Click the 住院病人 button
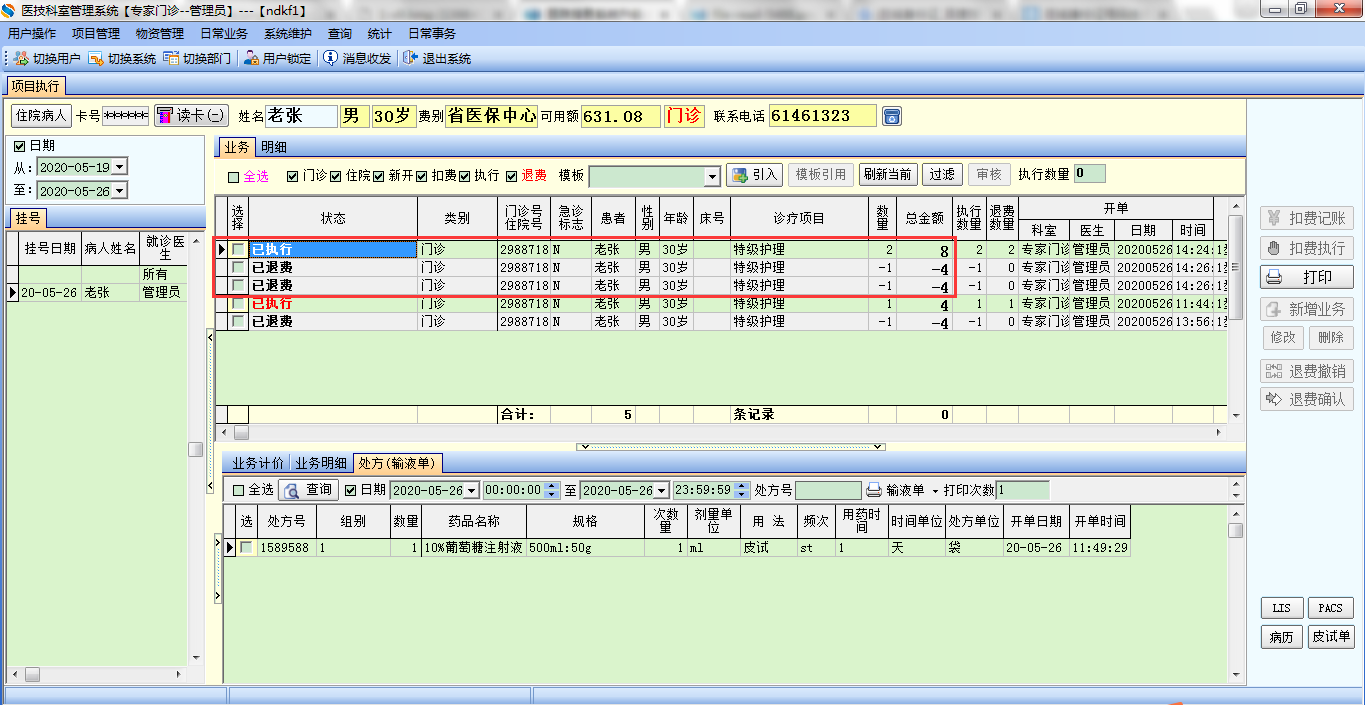Viewport: 1365px width, 705px height. click(x=41, y=116)
